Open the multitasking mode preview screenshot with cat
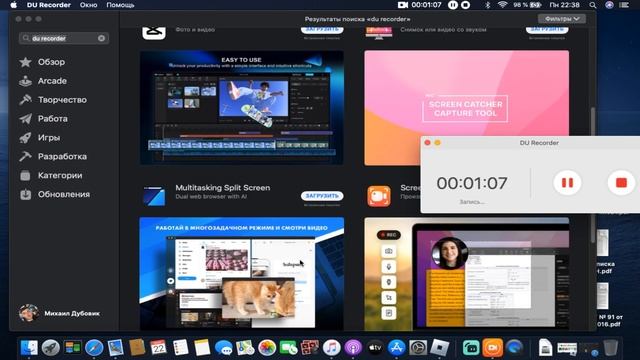 pos(242,273)
